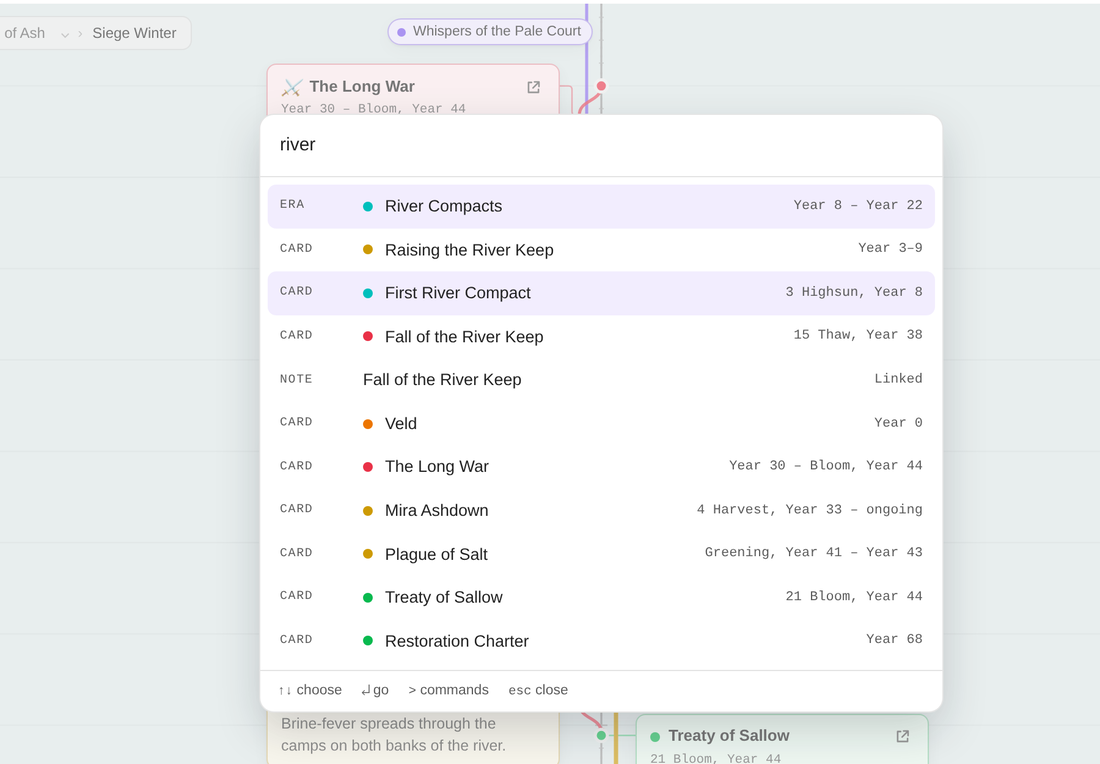Click the crossed swords icon on The Long War card
The image size is (1100, 764).
tap(292, 87)
